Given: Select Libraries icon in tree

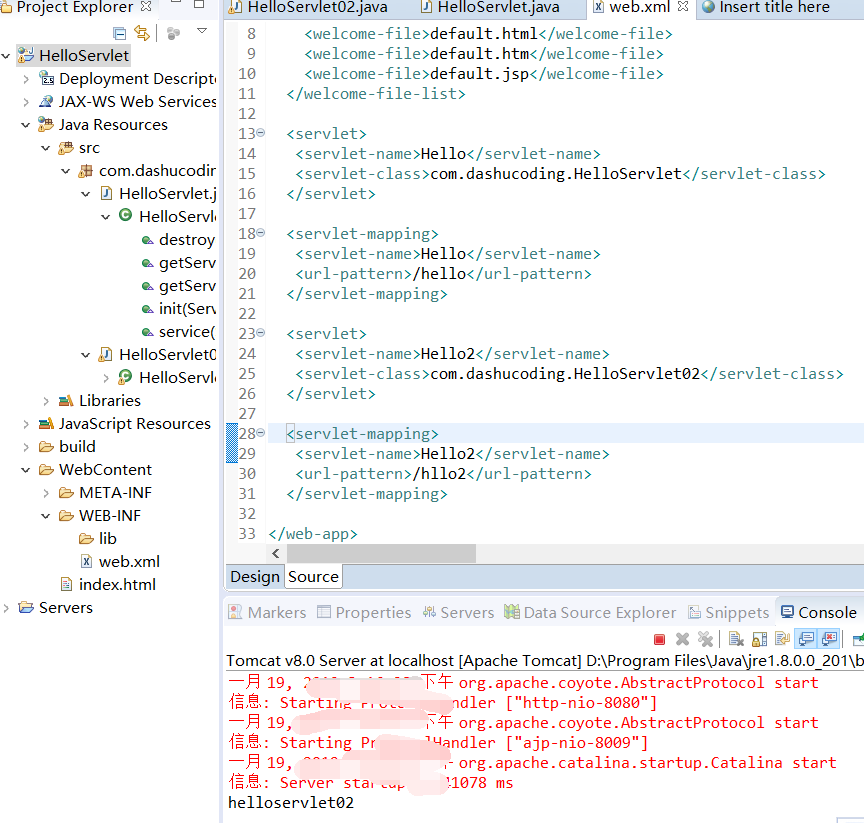Looking at the screenshot, I should (x=66, y=400).
